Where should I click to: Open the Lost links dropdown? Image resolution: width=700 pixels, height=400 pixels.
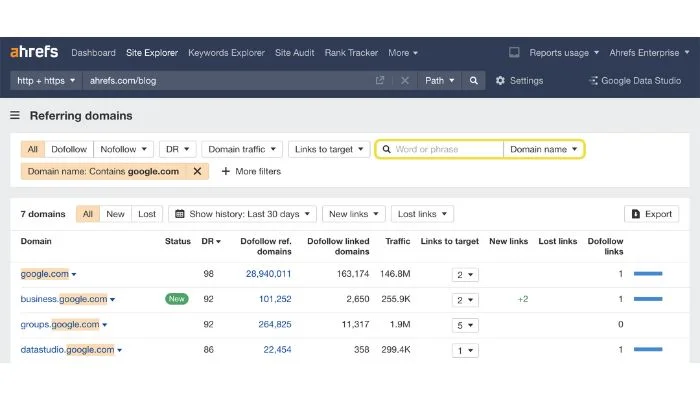(422, 214)
